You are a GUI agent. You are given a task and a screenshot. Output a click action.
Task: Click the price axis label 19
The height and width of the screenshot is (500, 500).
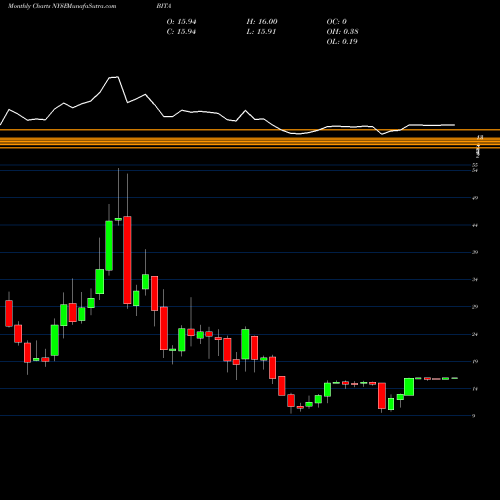click(x=475, y=361)
